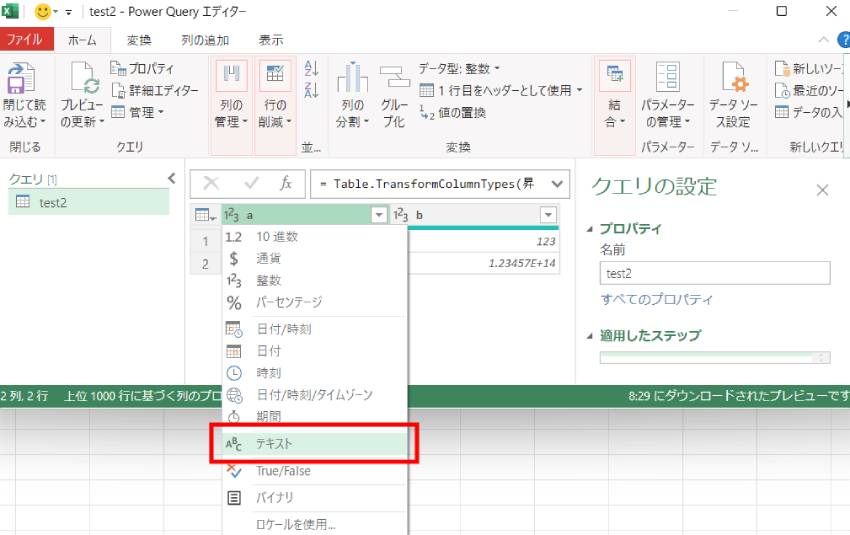Open the 詳細エディター advanced editor

pos(155,90)
